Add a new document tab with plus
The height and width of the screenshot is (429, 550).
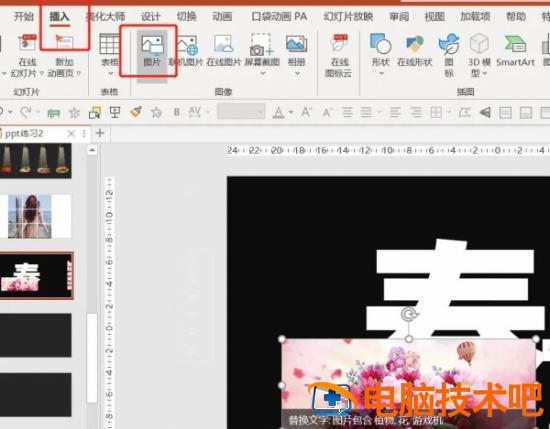(100, 133)
